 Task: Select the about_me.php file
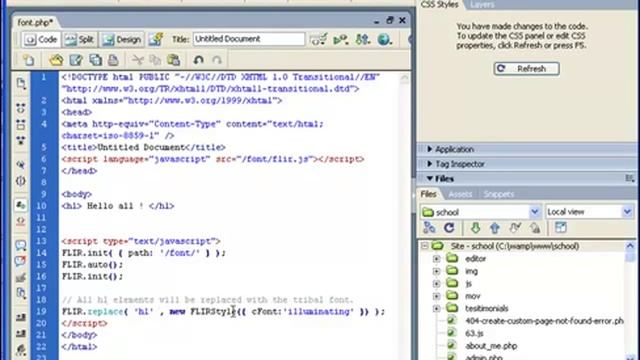click(491, 346)
